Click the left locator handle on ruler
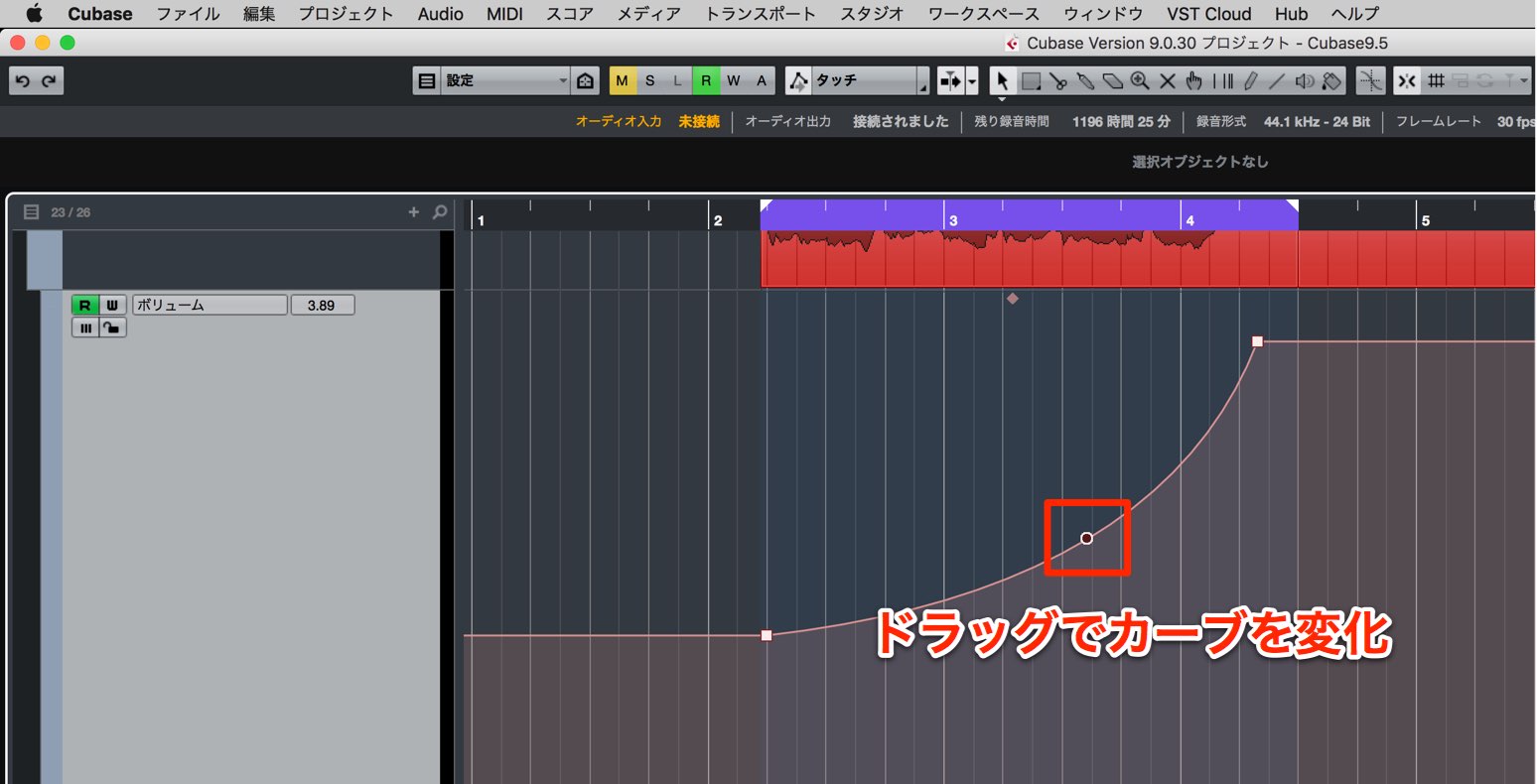 (767, 205)
